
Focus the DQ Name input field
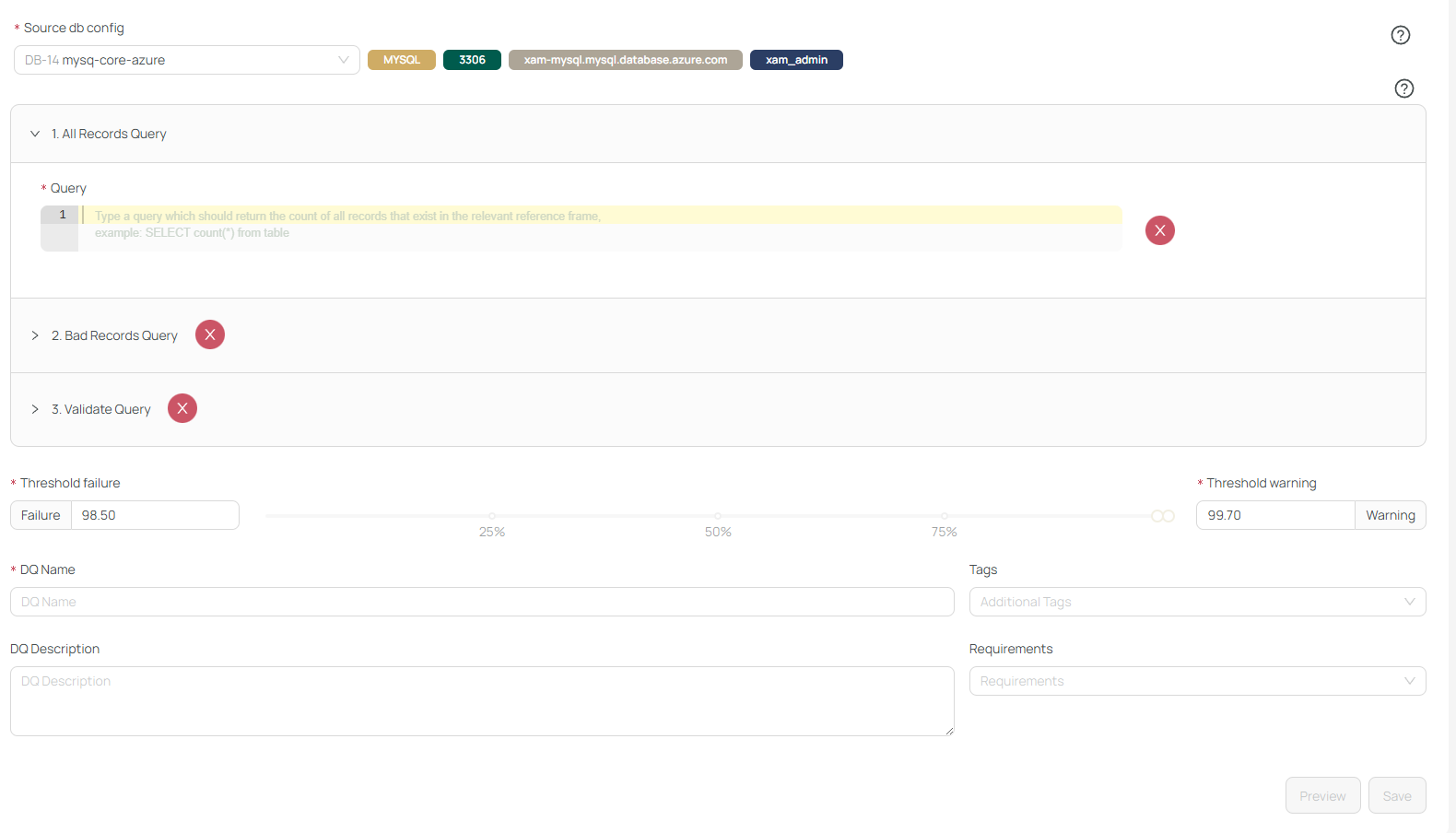coord(481,602)
